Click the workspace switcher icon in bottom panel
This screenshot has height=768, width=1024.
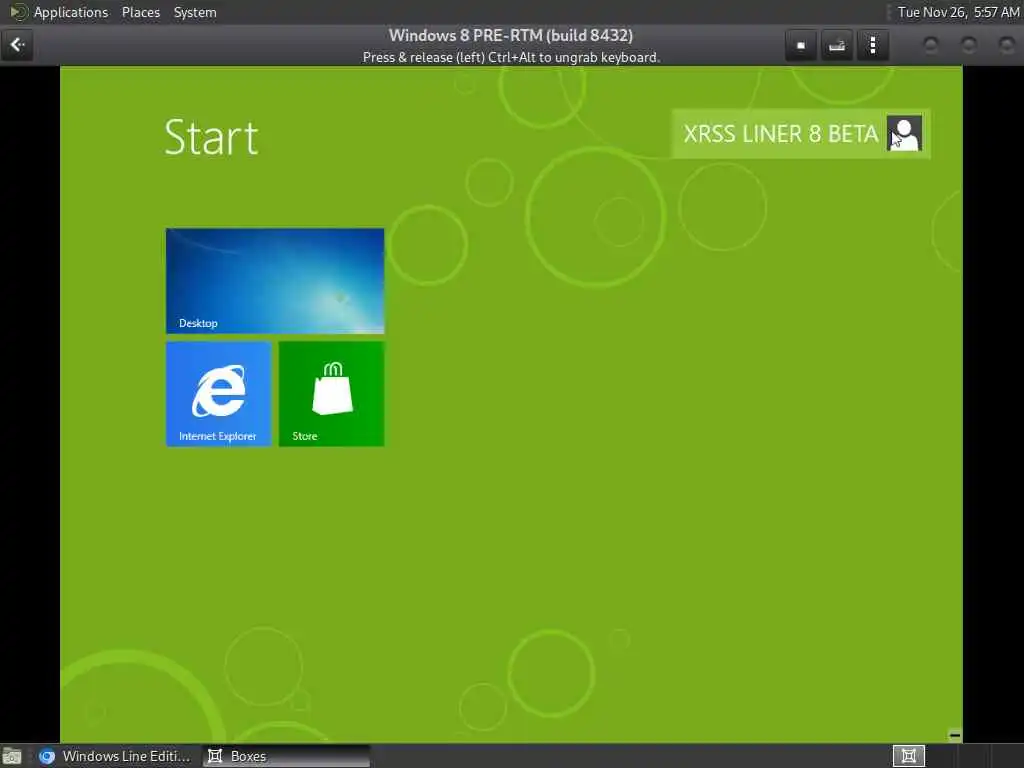coord(908,756)
